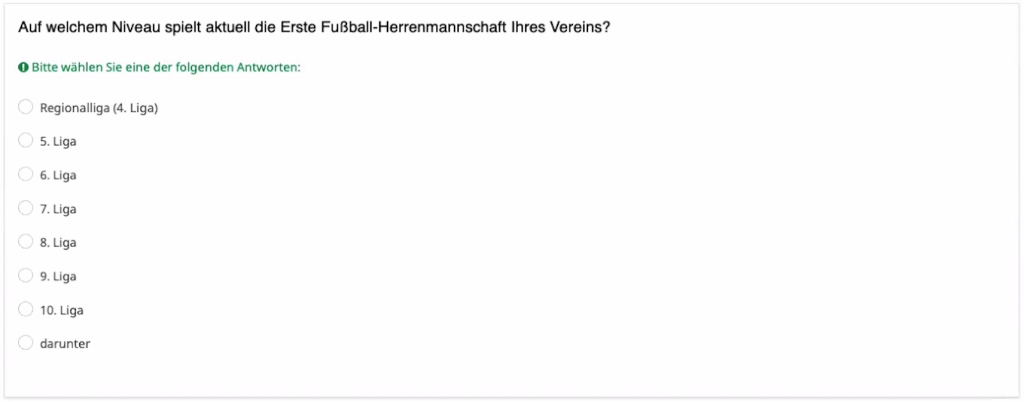Click the 'Regionalliga (4. Liga)' label text
The image size is (1024, 402).
[x=99, y=108]
